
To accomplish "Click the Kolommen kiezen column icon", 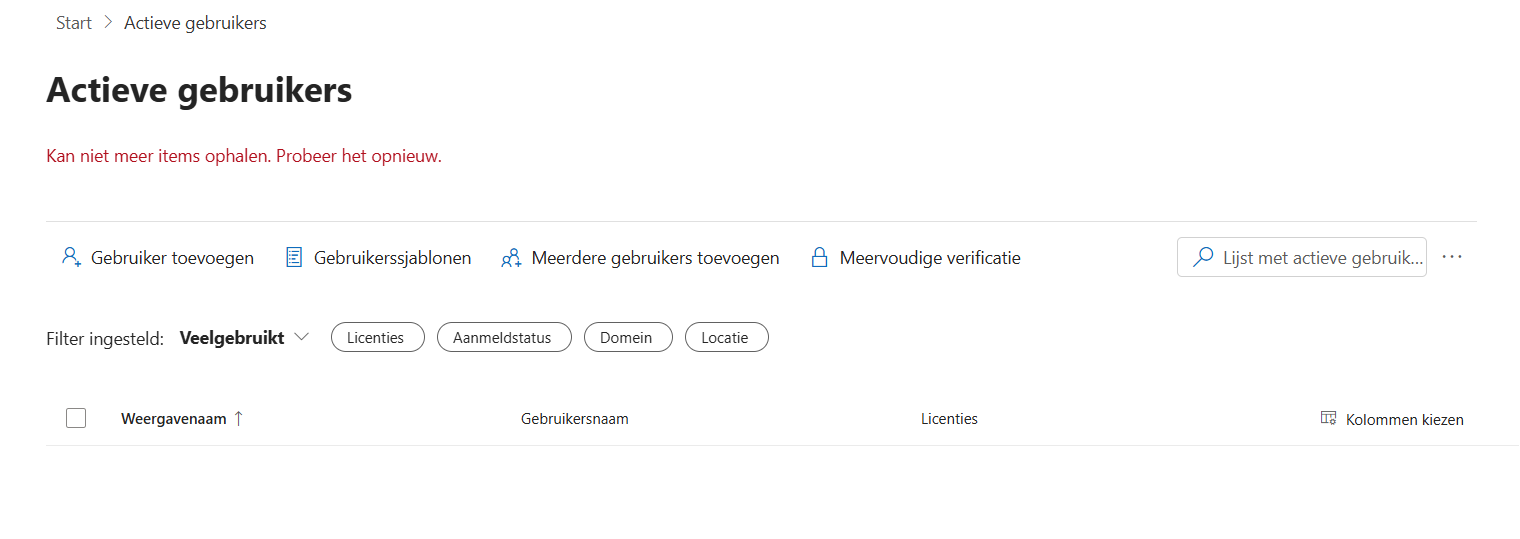I will (1329, 418).
